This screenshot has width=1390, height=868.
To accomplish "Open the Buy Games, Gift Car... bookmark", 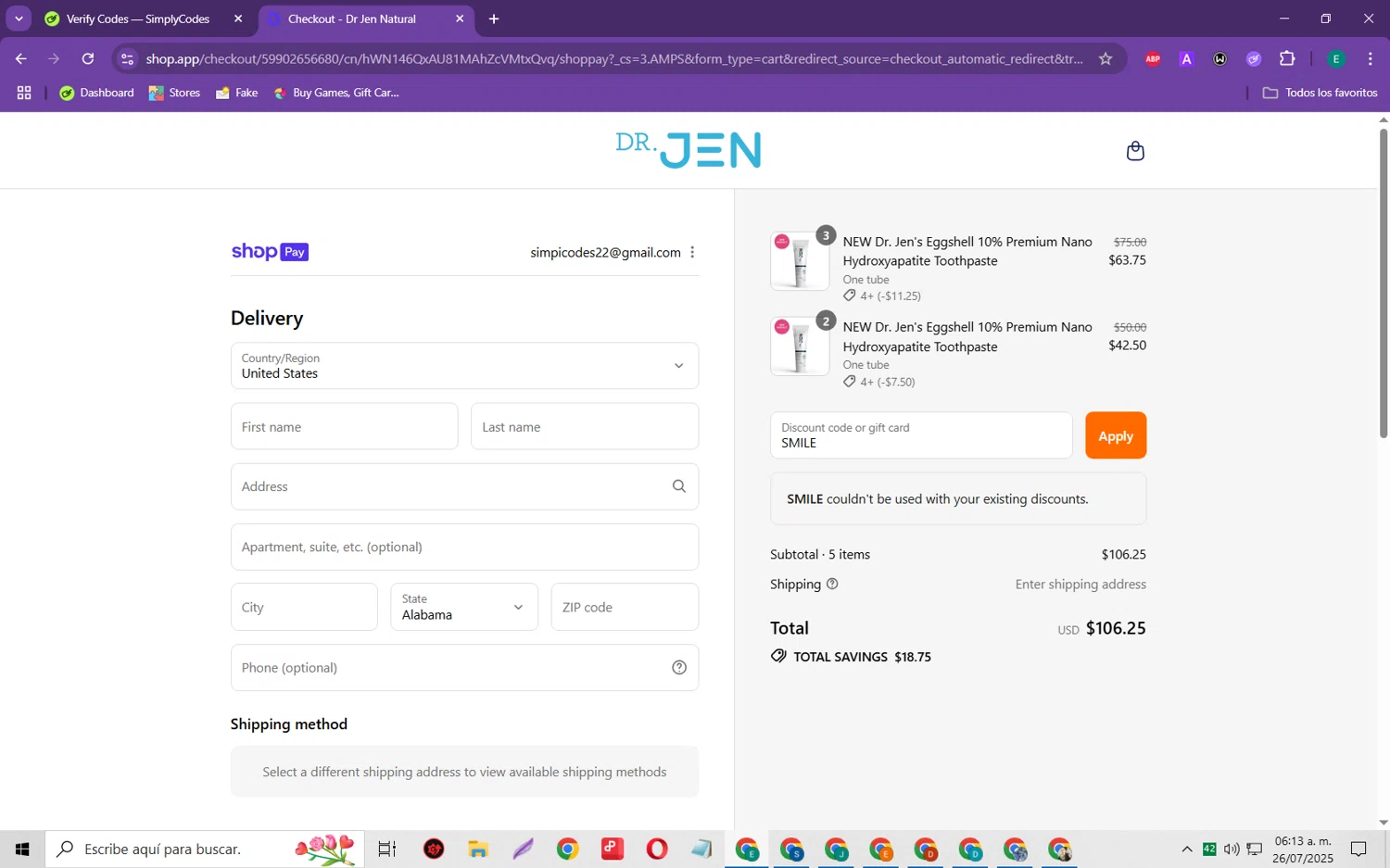I will point(336,93).
